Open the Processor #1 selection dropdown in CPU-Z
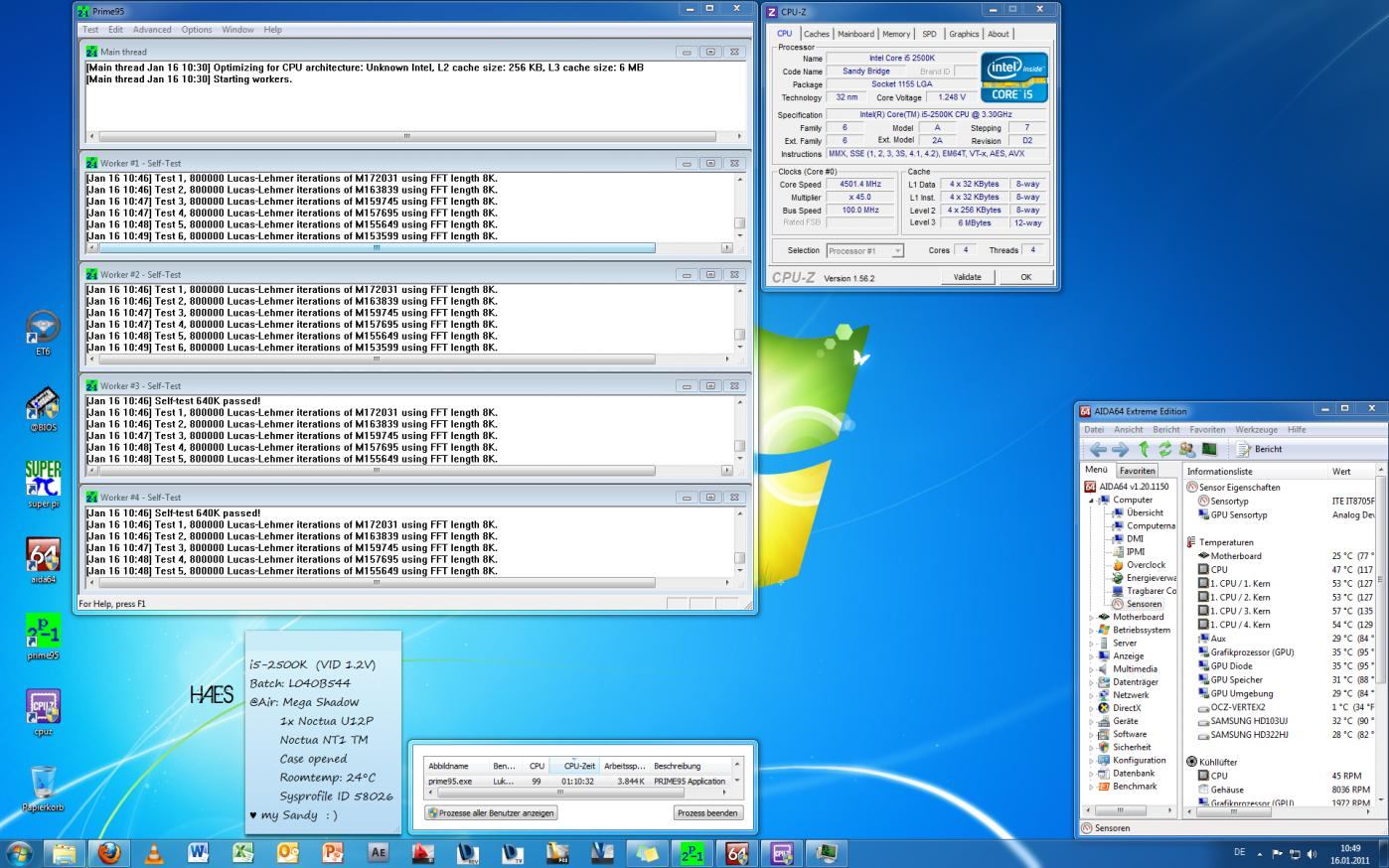This screenshot has width=1389, height=868. pos(864,250)
